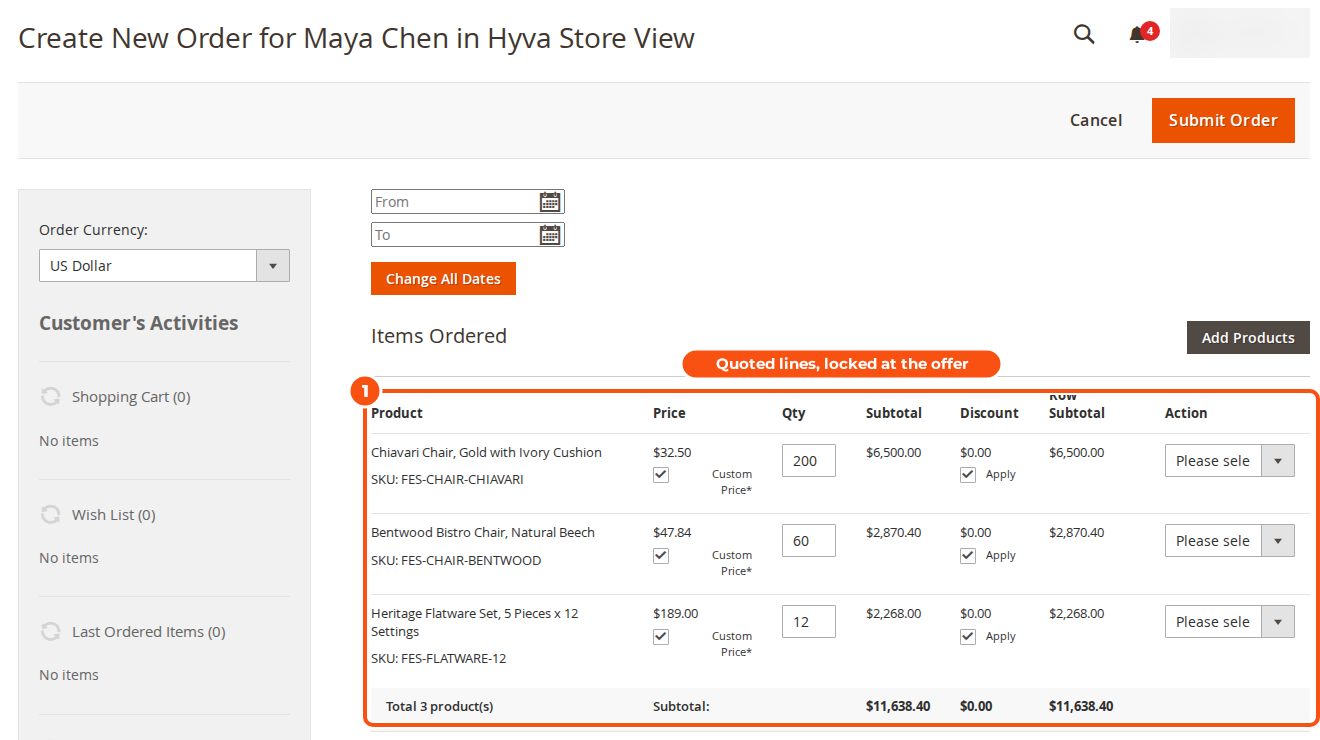
Task: Click the Discount column header
Action: tap(989, 413)
